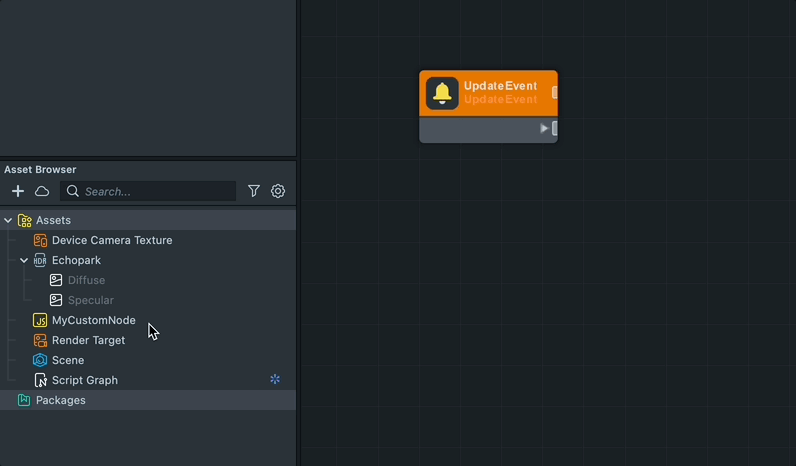The height and width of the screenshot is (466, 796).
Task: Click the Asset Browser panel title
Action: 40,170
